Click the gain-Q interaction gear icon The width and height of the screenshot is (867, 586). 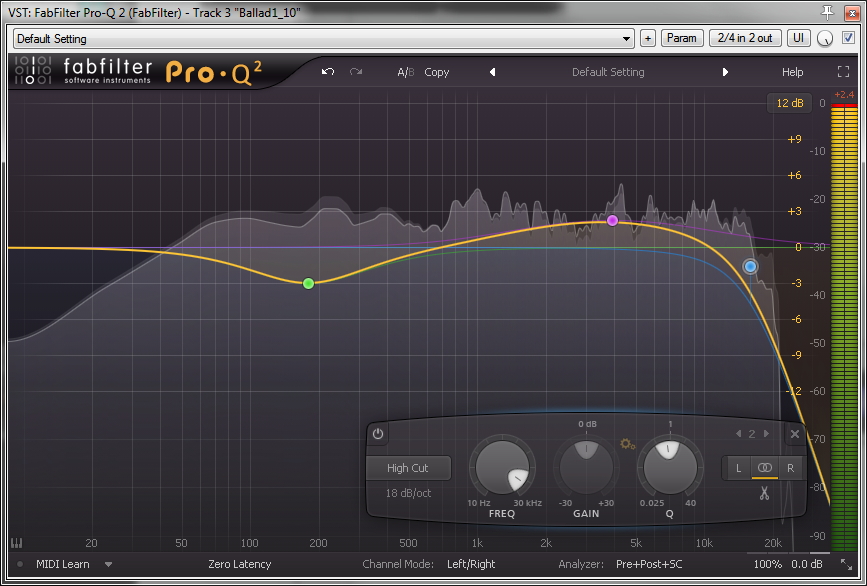click(x=628, y=444)
